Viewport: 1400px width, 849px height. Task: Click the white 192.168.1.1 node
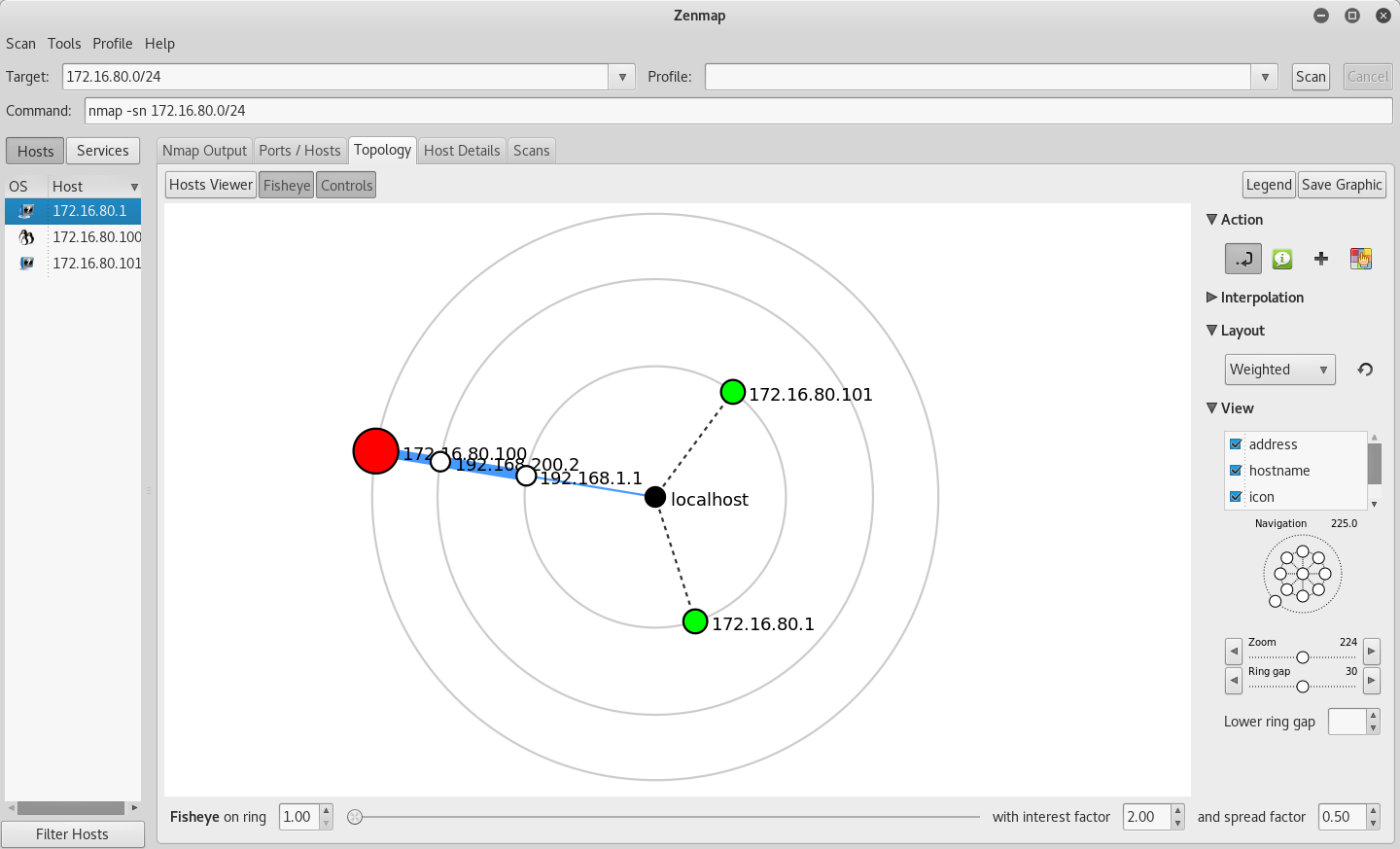(526, 476)
